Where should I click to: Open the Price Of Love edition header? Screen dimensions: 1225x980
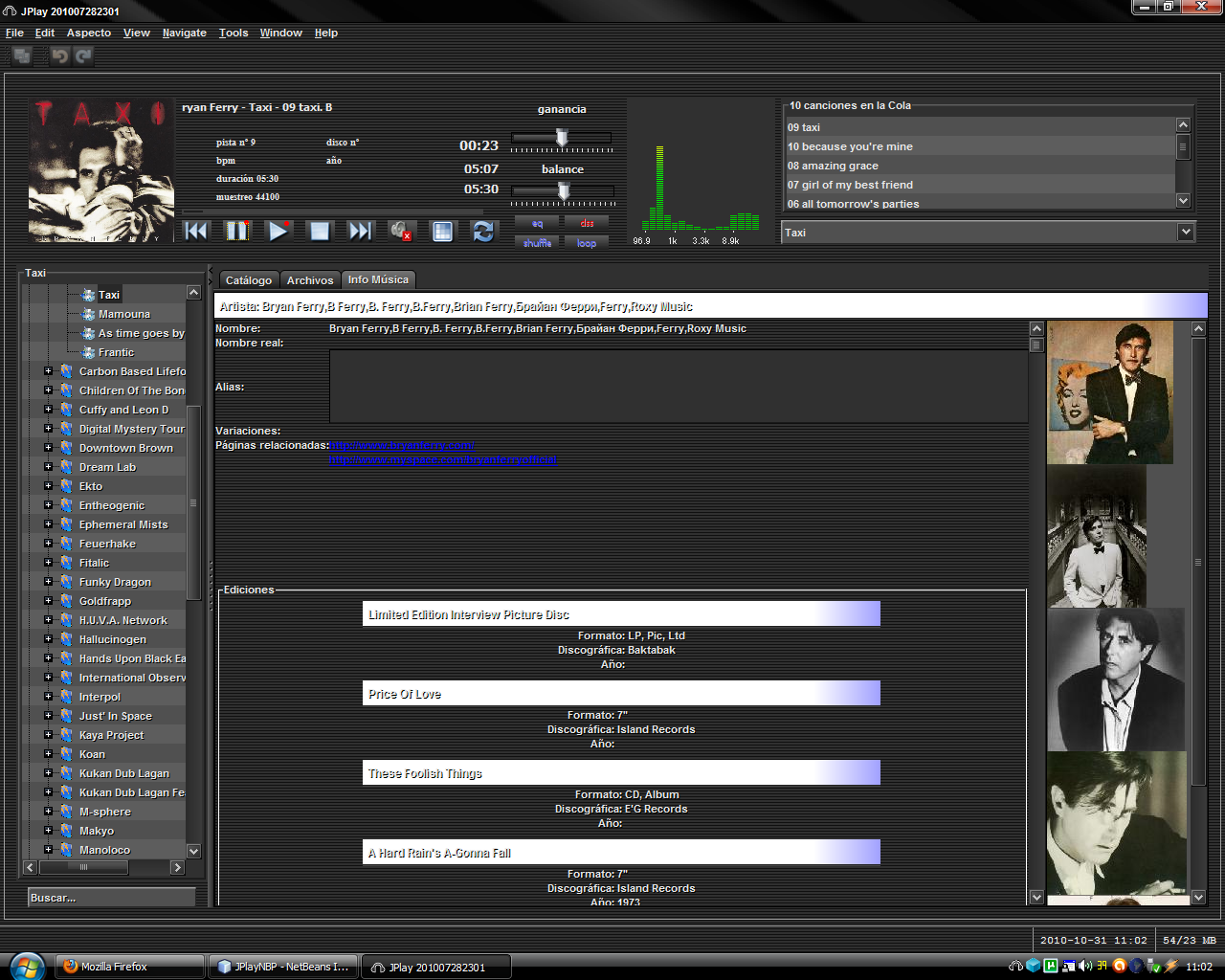click(x=621, y=694)
